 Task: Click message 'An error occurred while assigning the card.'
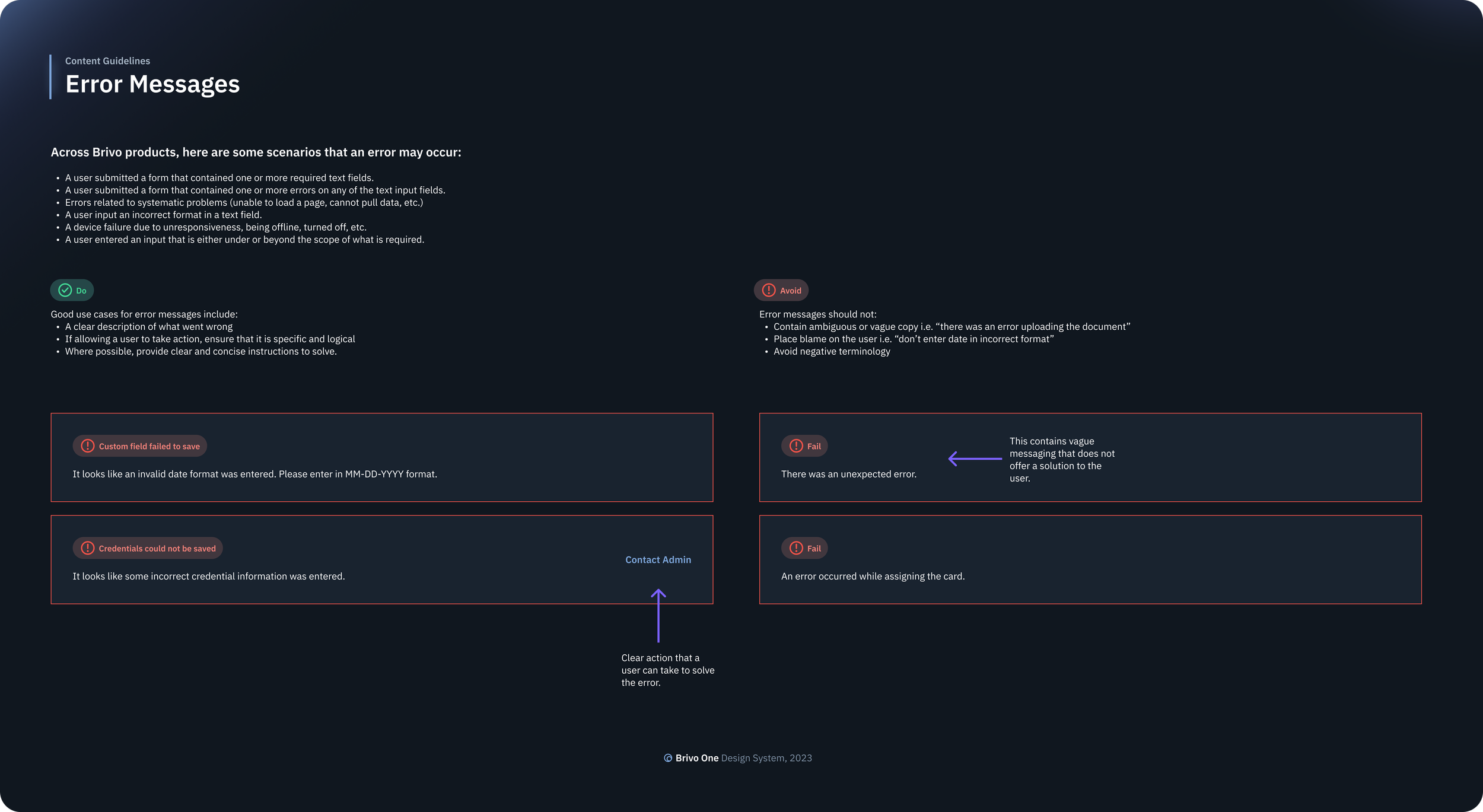(x=873, y=577)
